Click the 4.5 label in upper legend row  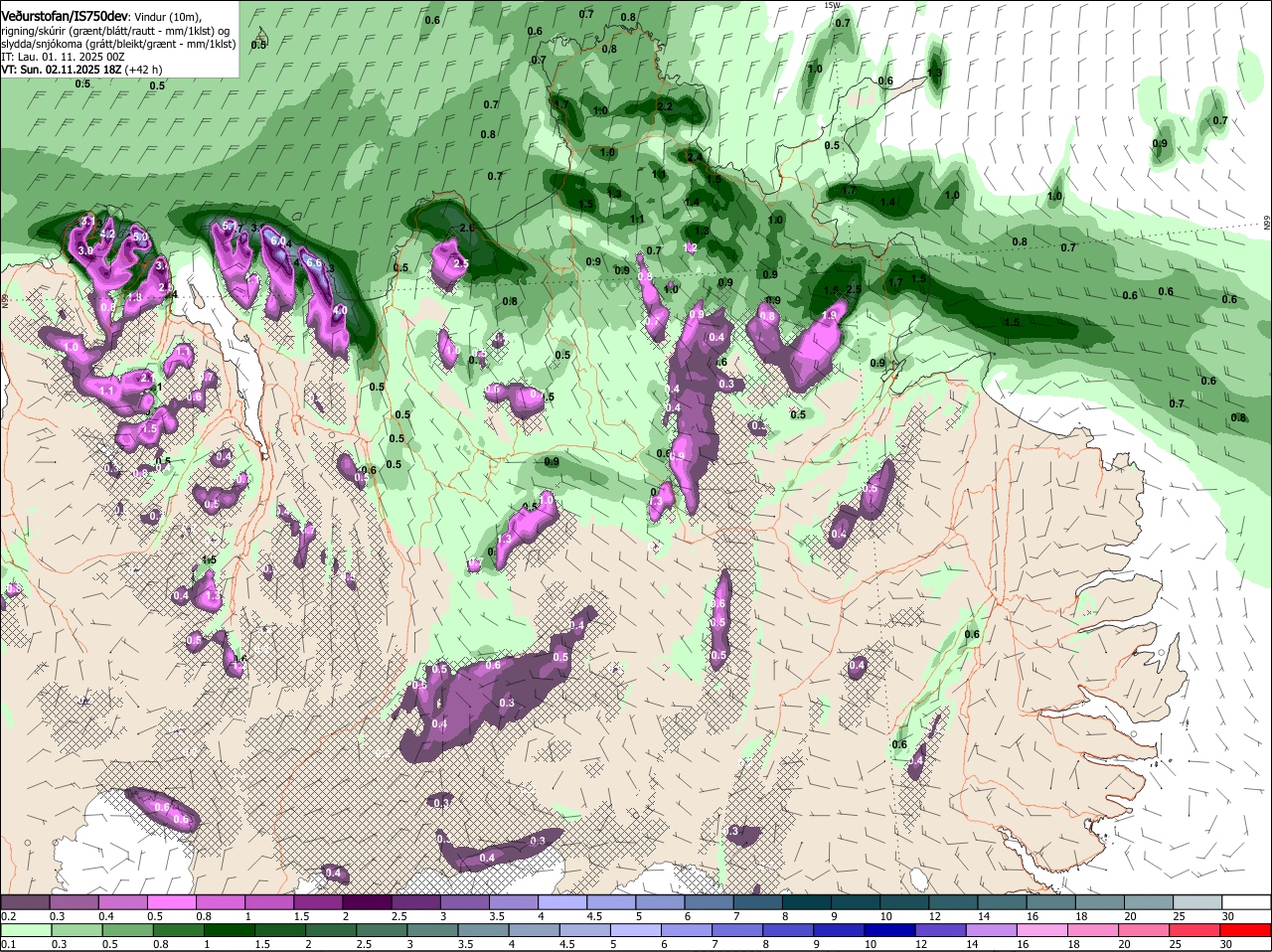(x=594, y=916)
